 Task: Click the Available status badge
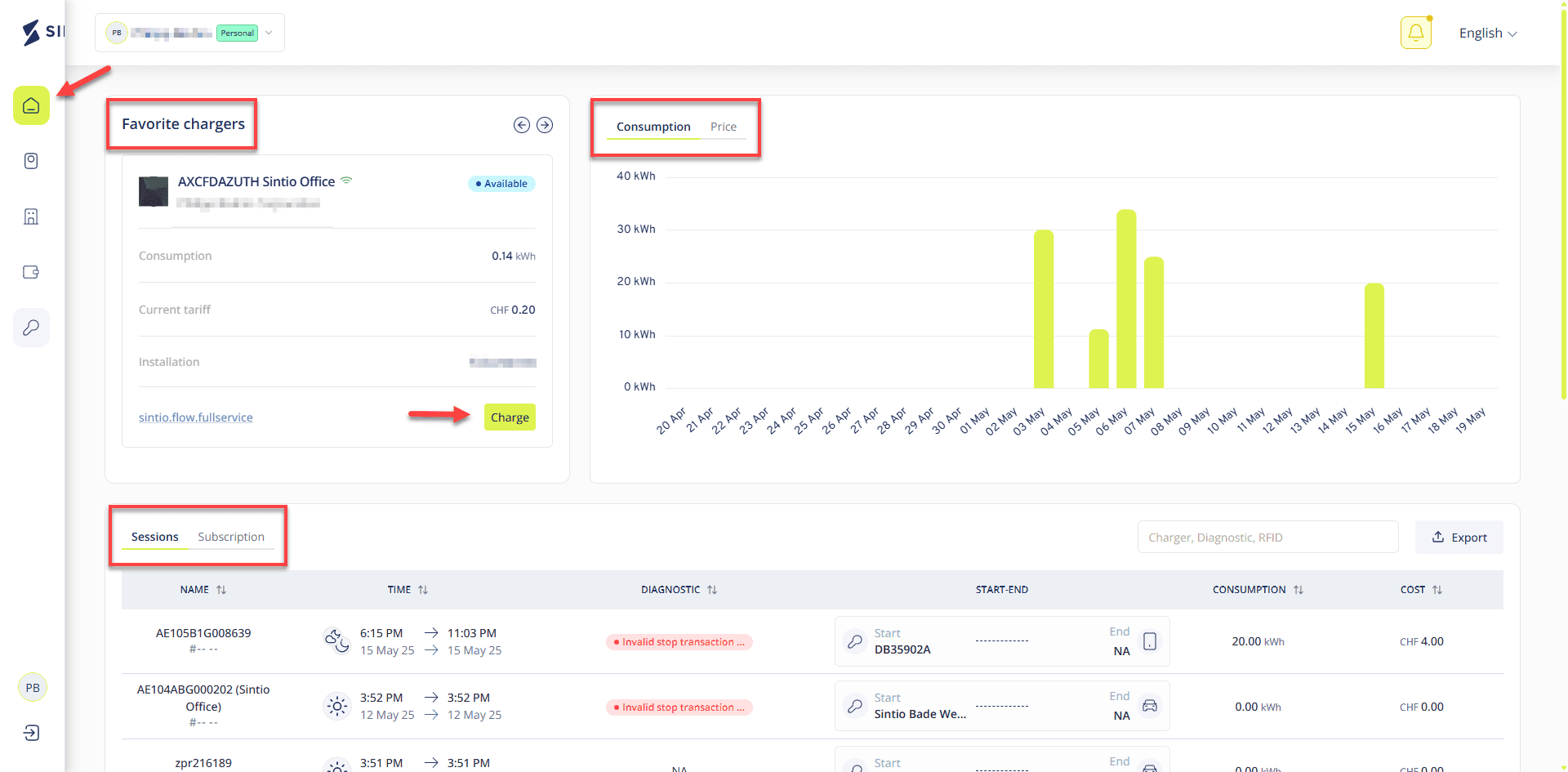[501, 184]
